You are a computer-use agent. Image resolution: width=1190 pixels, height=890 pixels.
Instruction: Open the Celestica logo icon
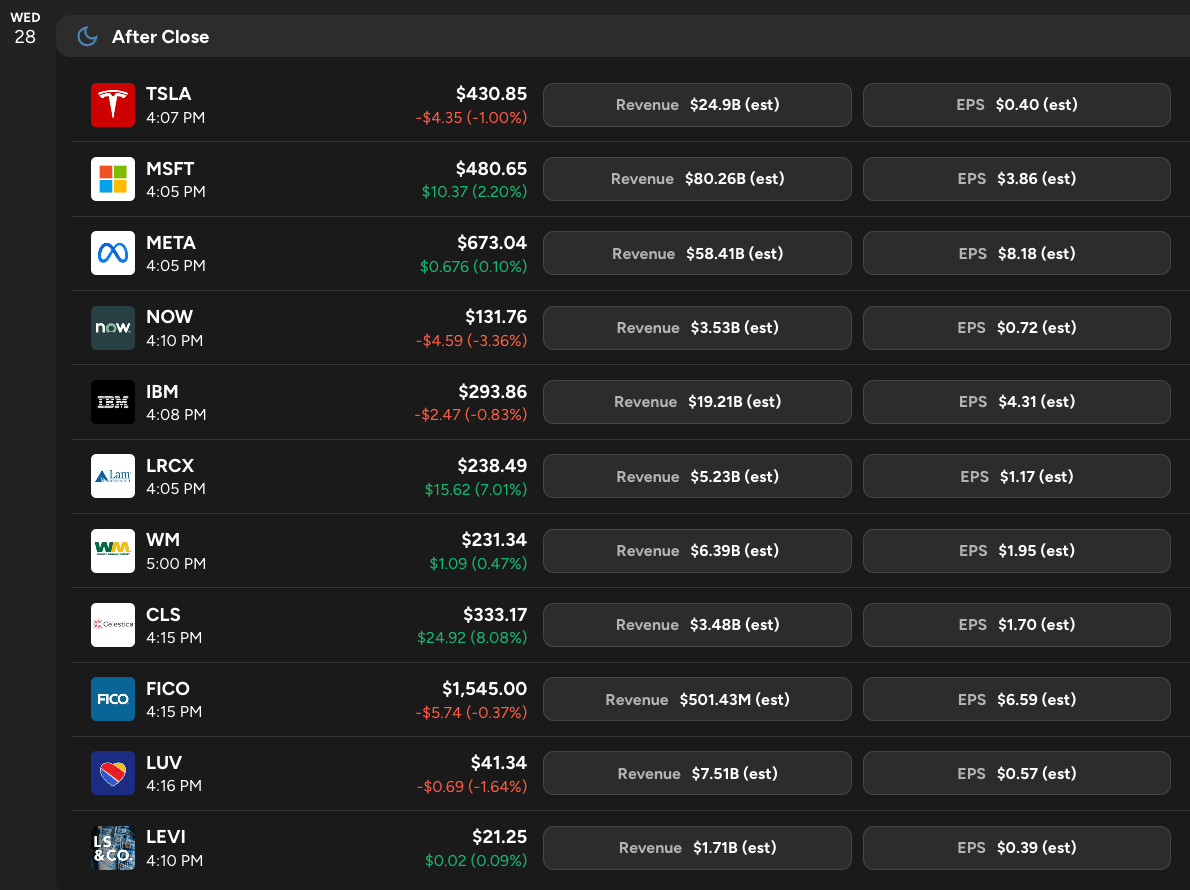click(x=113, y=625)
